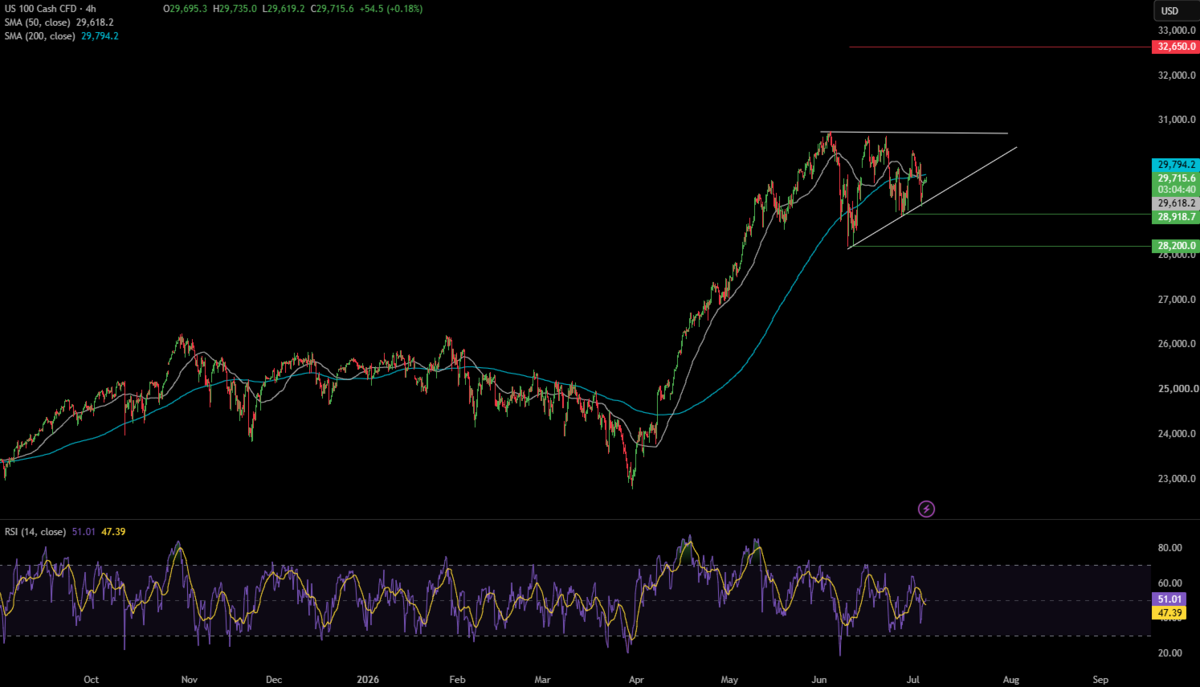This screenshot has height=687, width=1200.
Task: Click the 03:04:40 bar countdown label
Action: [1176, 189]
